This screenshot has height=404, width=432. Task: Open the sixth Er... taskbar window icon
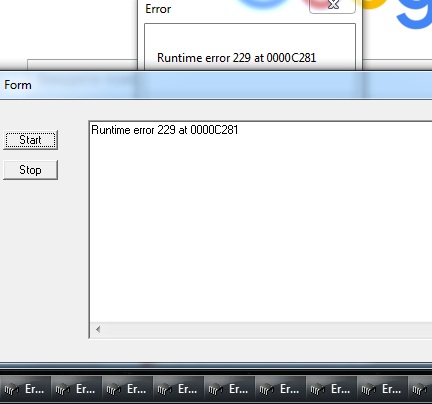point(280,389)
